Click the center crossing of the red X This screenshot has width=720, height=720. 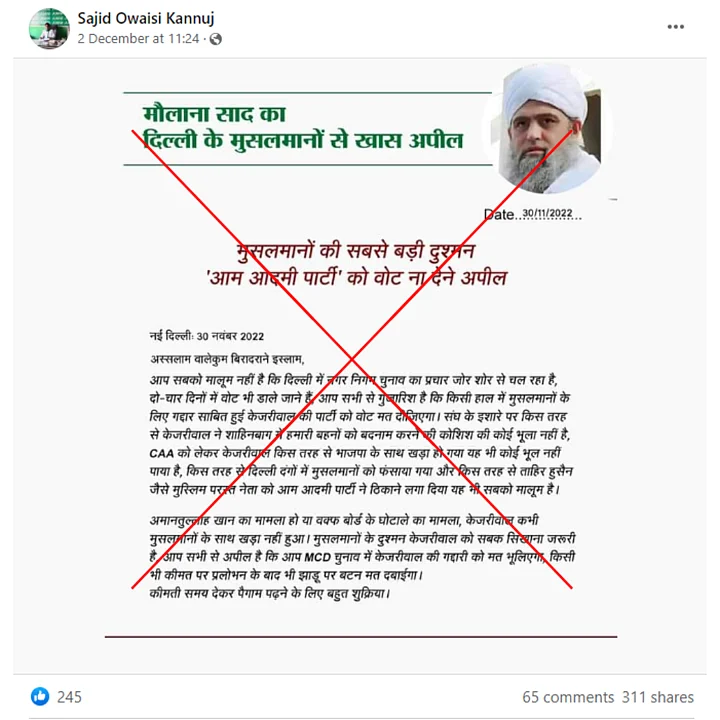[352, 359]
